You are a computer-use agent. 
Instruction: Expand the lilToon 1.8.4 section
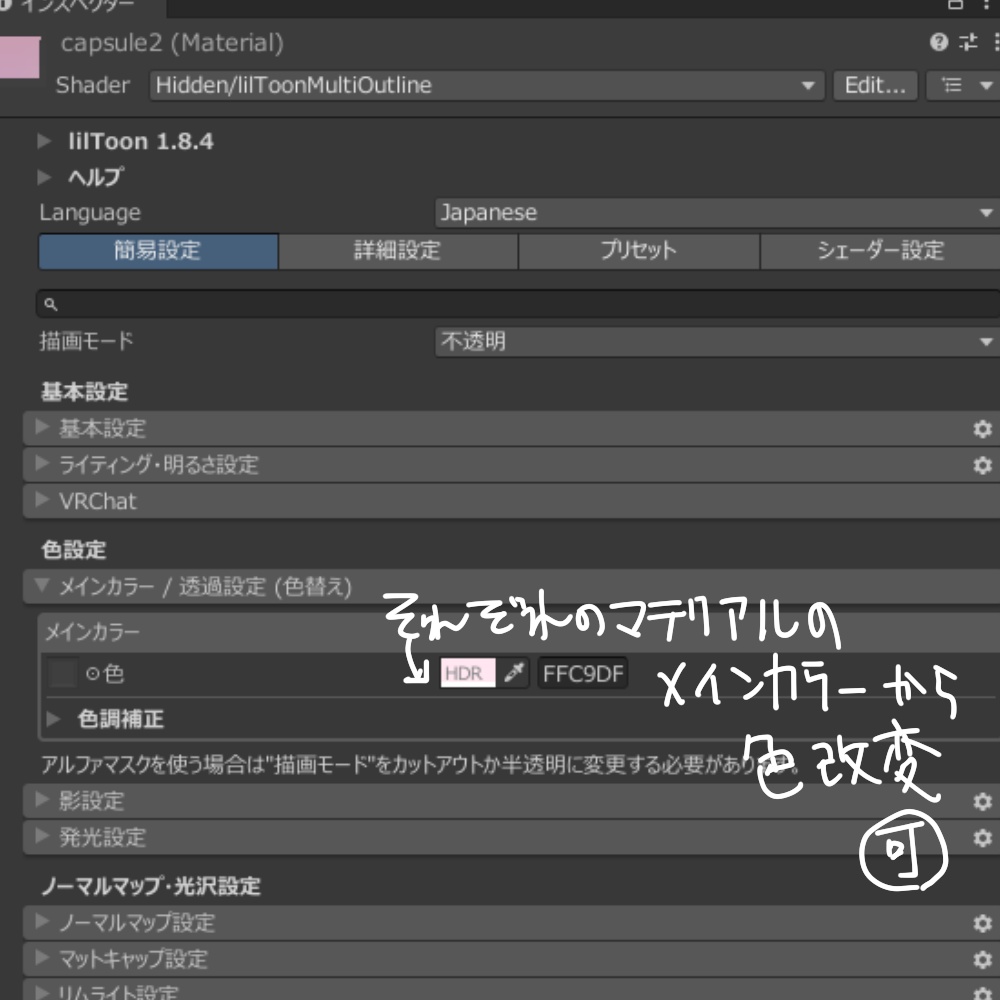[x=44, y=141]
